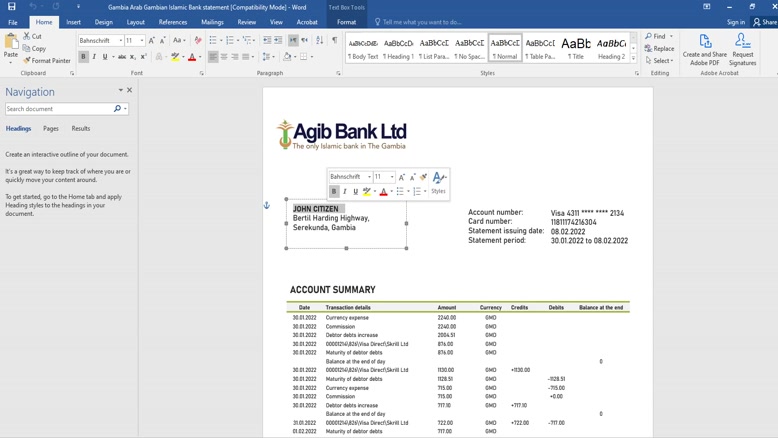This screenshot has height=438, width=778.
Task: Click the Format Painter tool
Action: point(48,61)
